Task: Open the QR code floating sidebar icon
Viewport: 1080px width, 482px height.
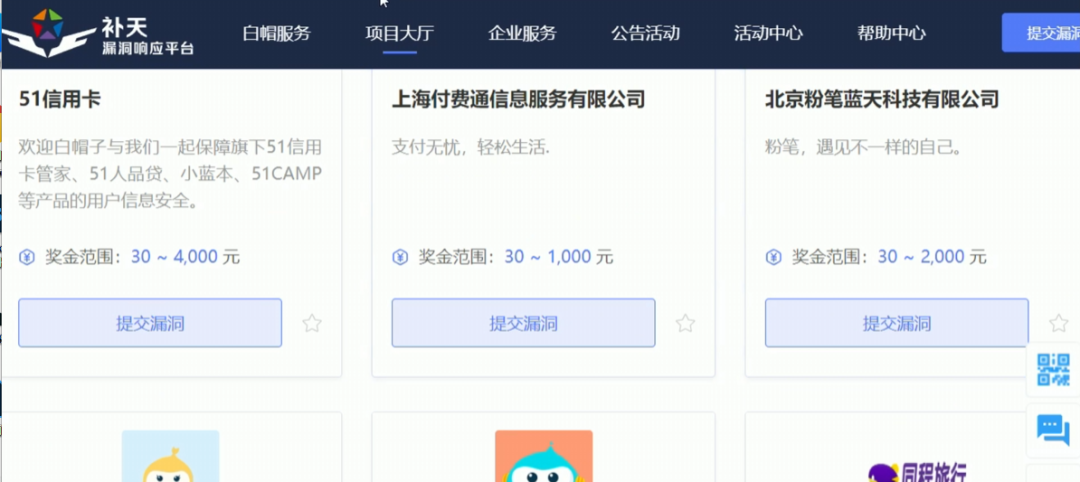Action: click(x=1054, y=370)
